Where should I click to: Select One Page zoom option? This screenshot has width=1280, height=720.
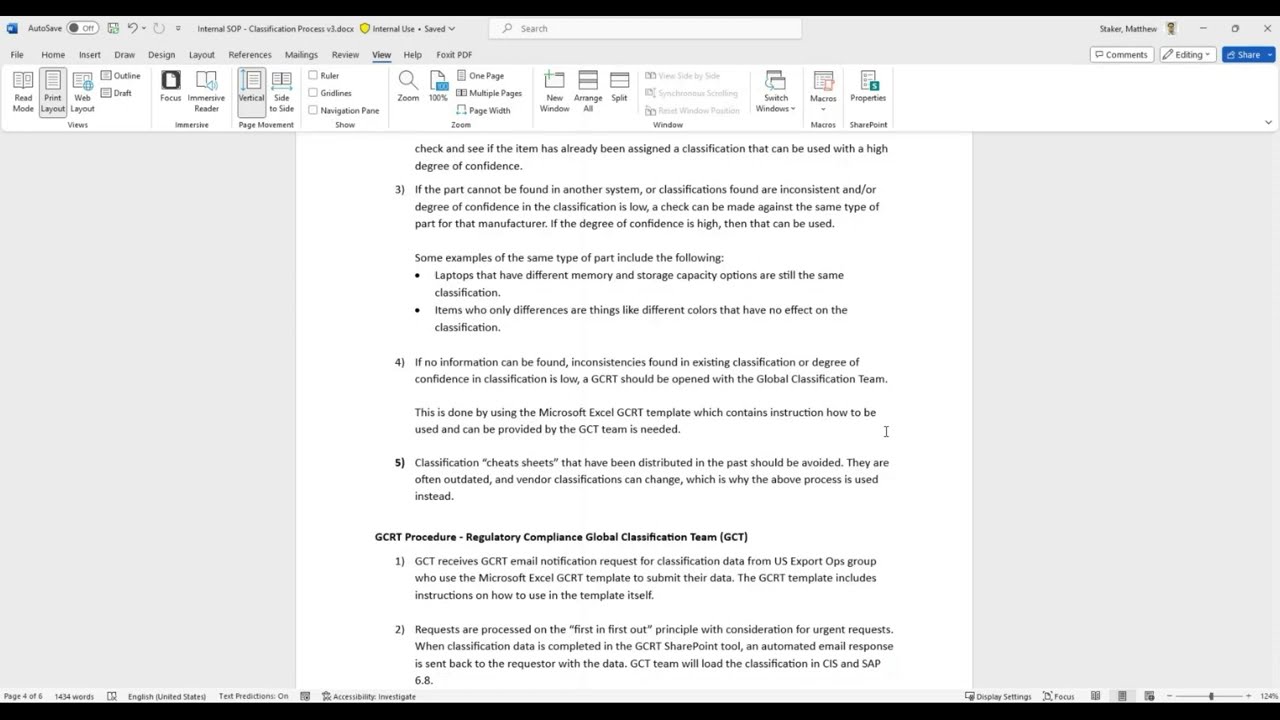pyautogui.click(x=480, y=76)
